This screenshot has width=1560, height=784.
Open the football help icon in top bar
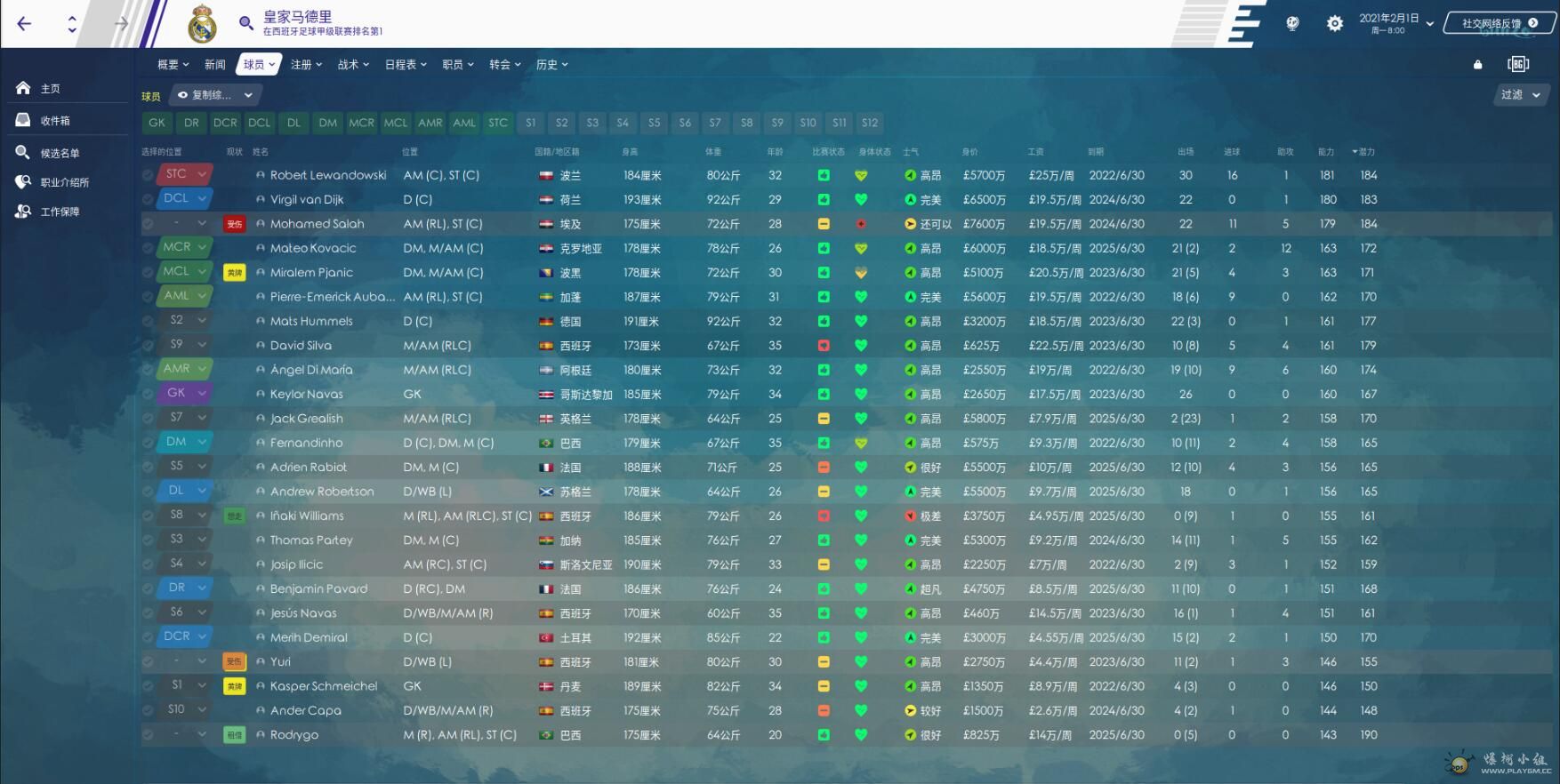point(1292,24)
